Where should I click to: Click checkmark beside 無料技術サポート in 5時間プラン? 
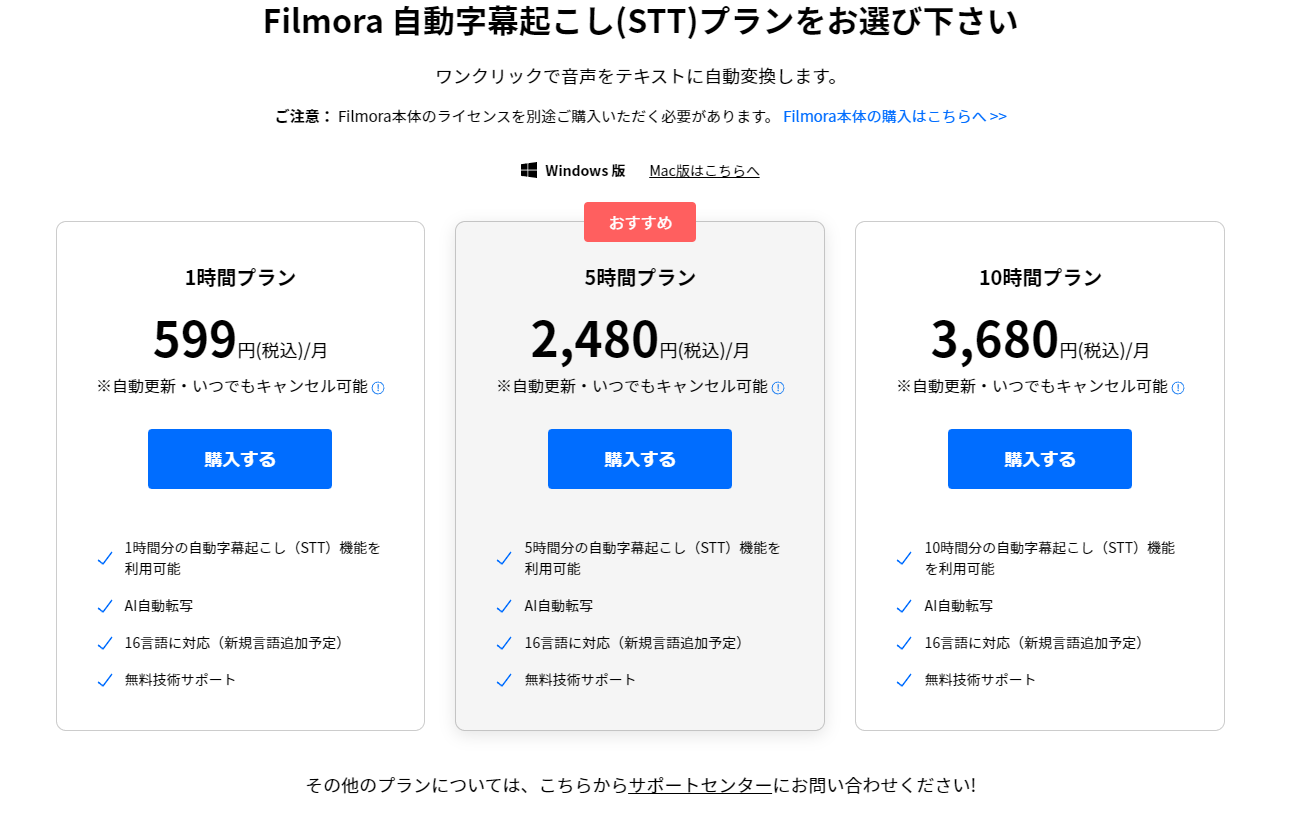point(505,680)
